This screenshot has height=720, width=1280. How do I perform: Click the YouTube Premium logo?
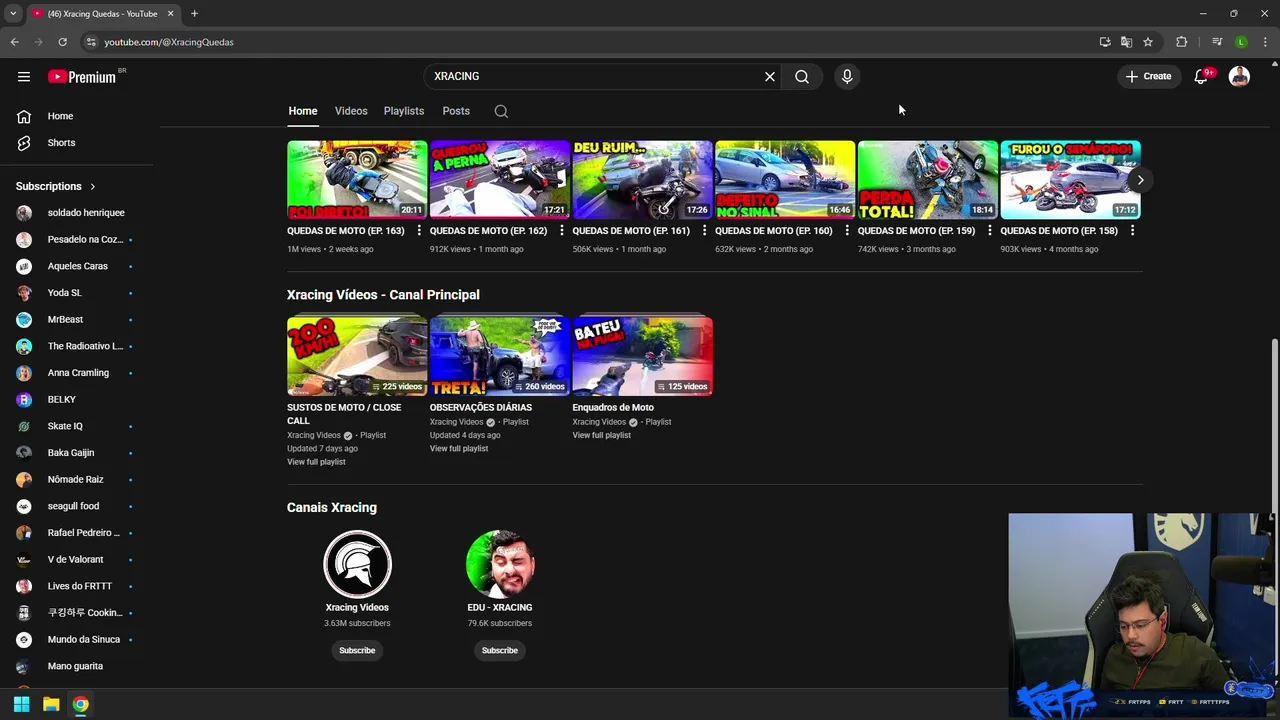pos(84,77)
